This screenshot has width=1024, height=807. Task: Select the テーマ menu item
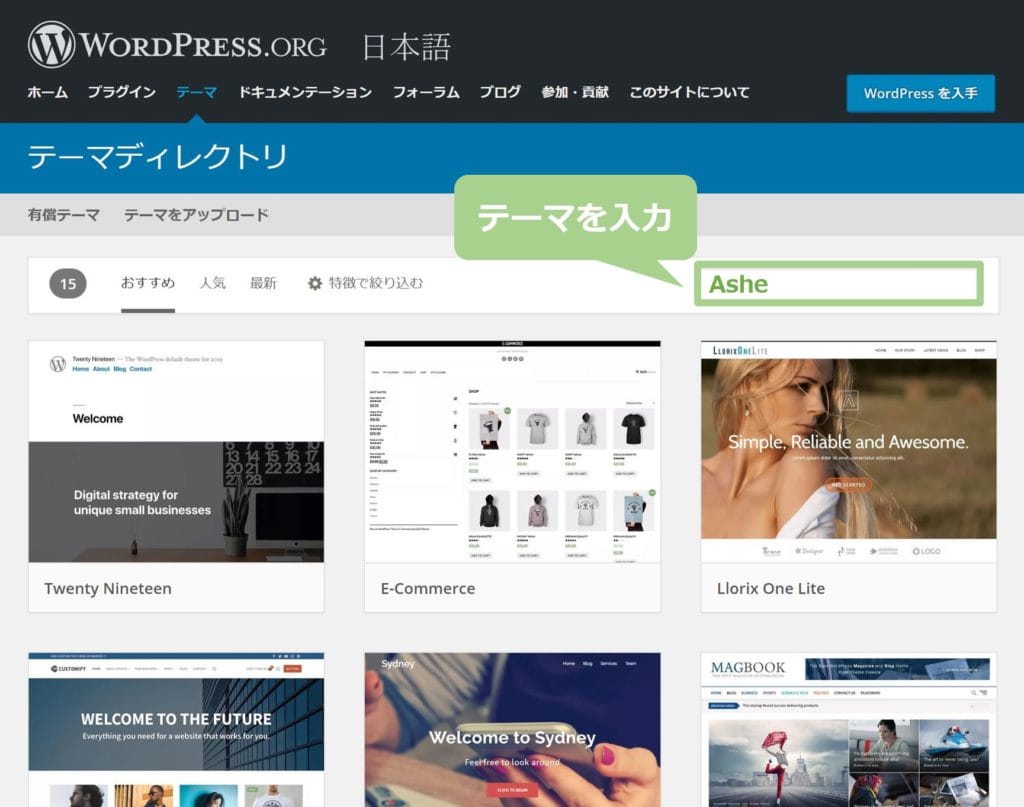pyautogui.click(x=197, y=93)
